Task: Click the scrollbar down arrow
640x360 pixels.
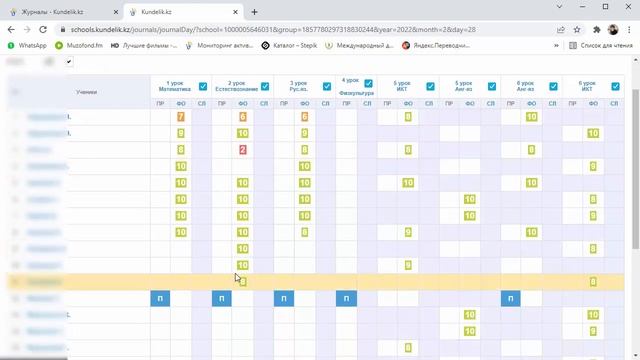Action: click(x=636, y=355)
